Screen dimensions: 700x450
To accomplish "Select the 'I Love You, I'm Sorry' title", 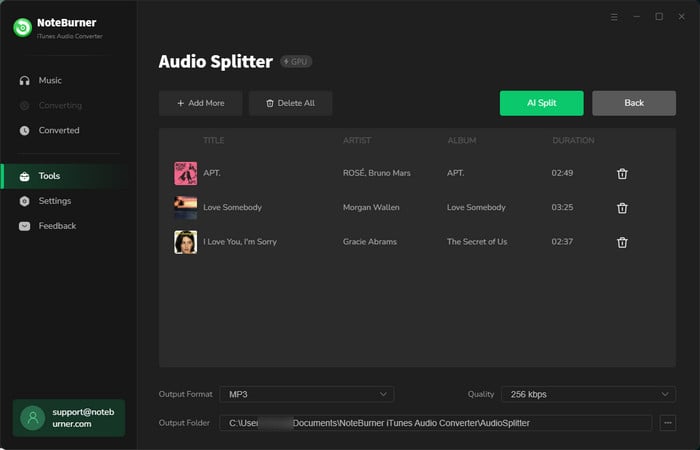I will [240, 242].
